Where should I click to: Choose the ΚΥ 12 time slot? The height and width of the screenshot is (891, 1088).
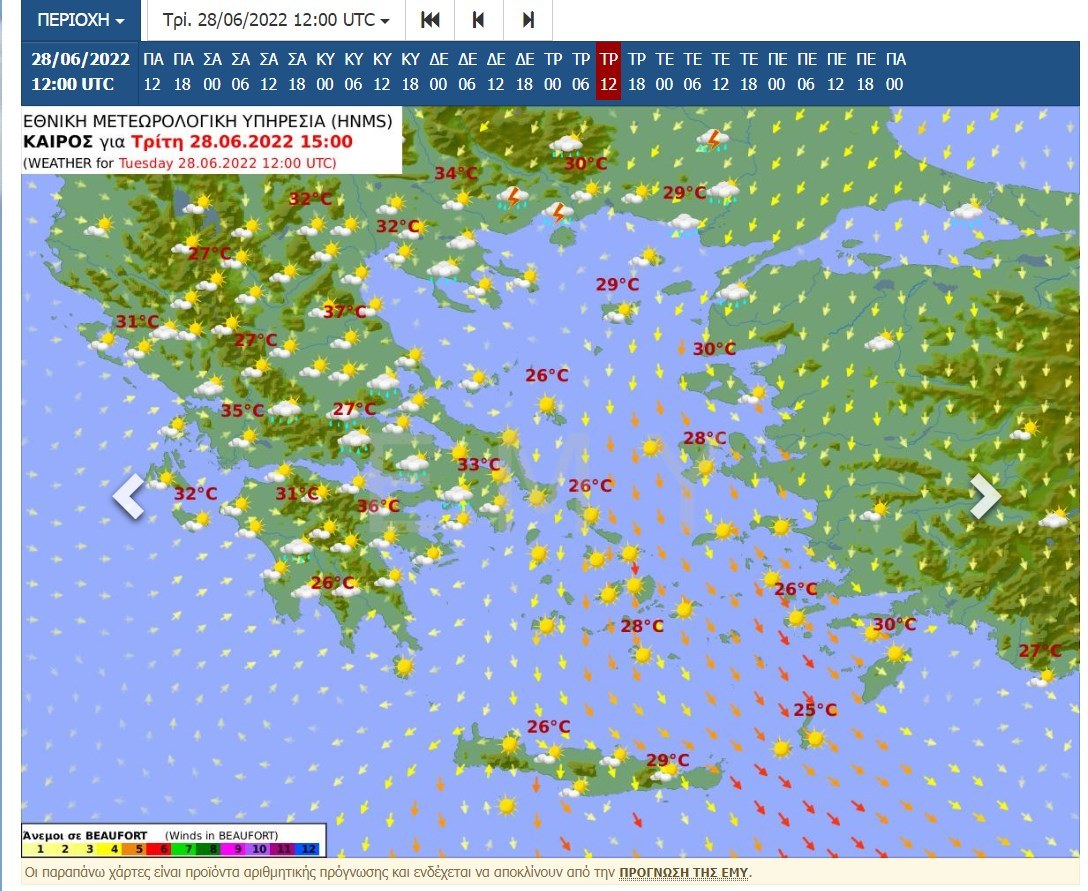(x=382, y=71)
